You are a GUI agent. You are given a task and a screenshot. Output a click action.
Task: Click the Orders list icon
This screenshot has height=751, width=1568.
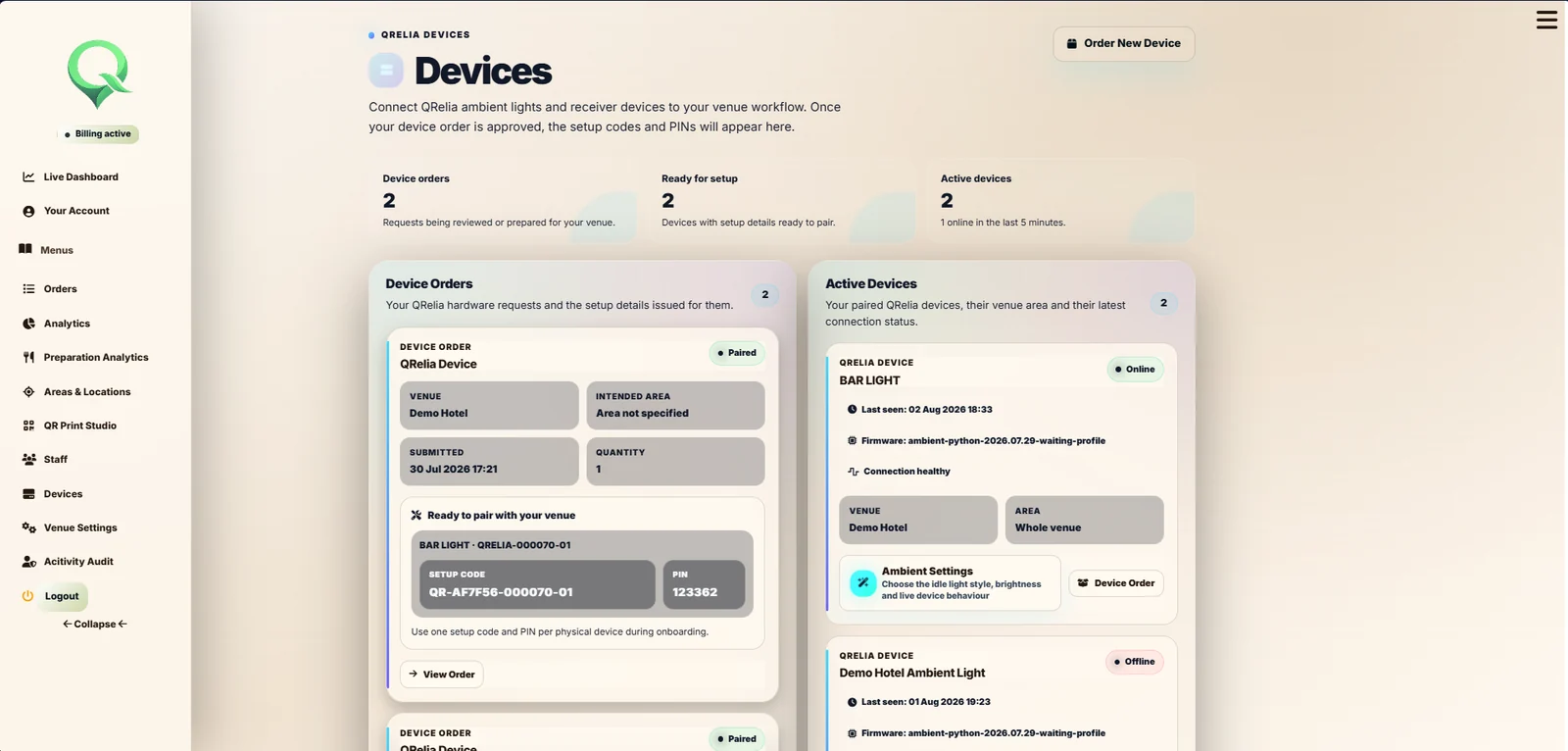tap(28, 289)
